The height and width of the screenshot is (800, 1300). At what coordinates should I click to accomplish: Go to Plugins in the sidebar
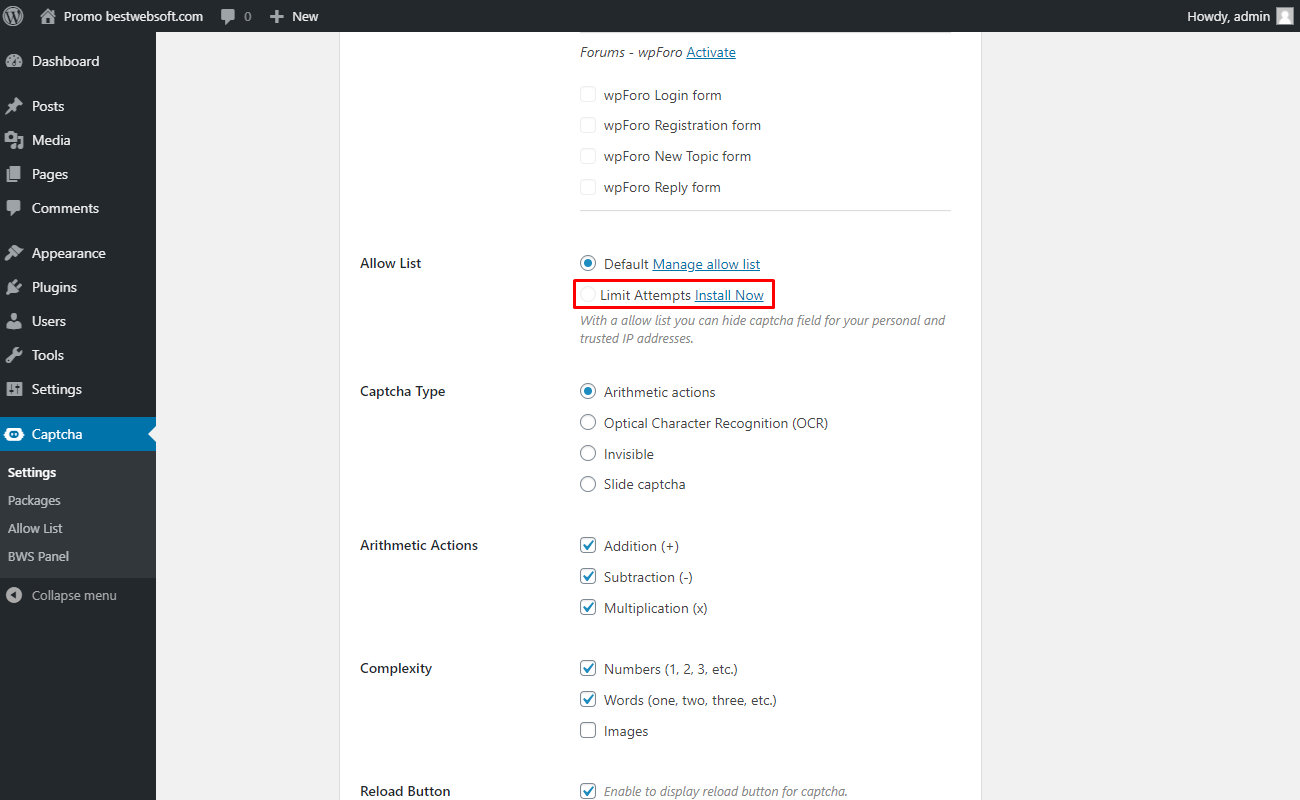coord(78,287)
